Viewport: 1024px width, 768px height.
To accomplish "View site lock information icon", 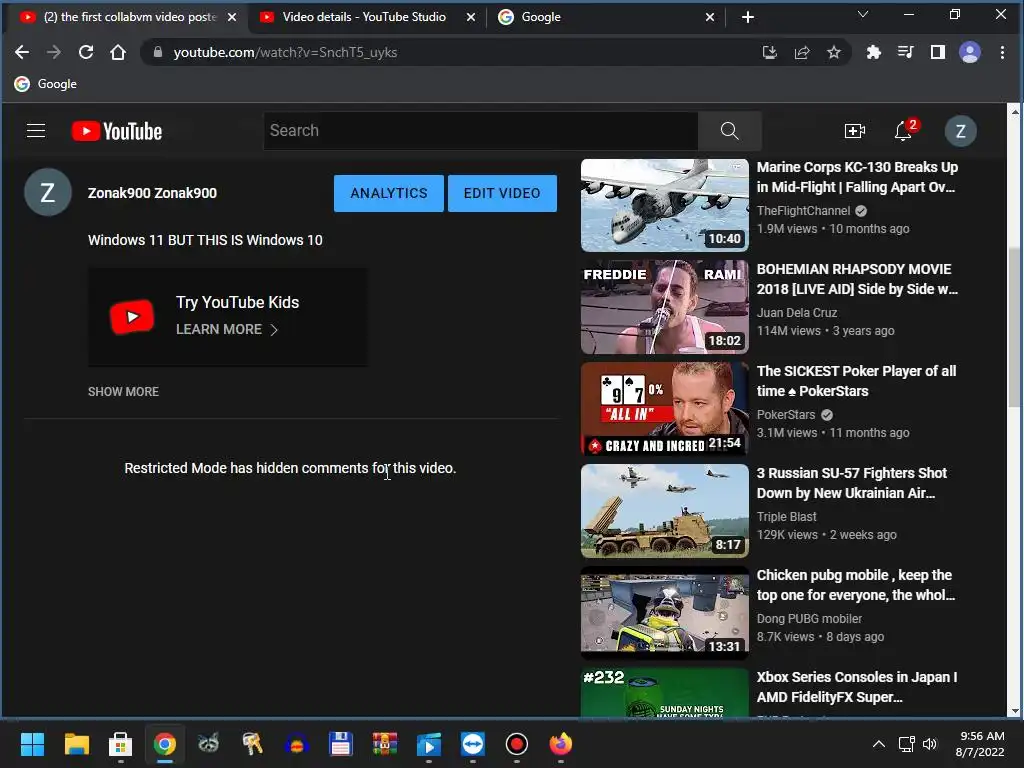I will coord(157,52).
